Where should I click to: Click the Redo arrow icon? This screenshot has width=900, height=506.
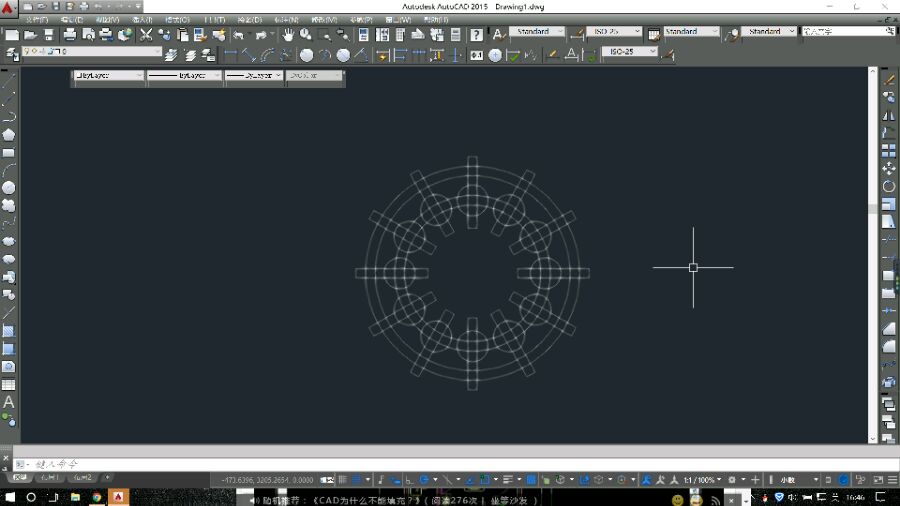click(x=261, y=35)
